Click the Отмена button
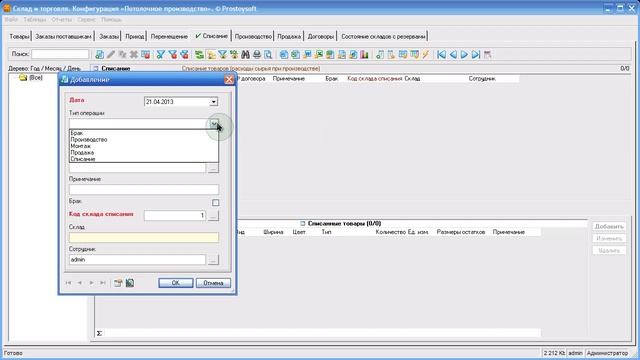640x360 pixels. [x=213, y=283]
